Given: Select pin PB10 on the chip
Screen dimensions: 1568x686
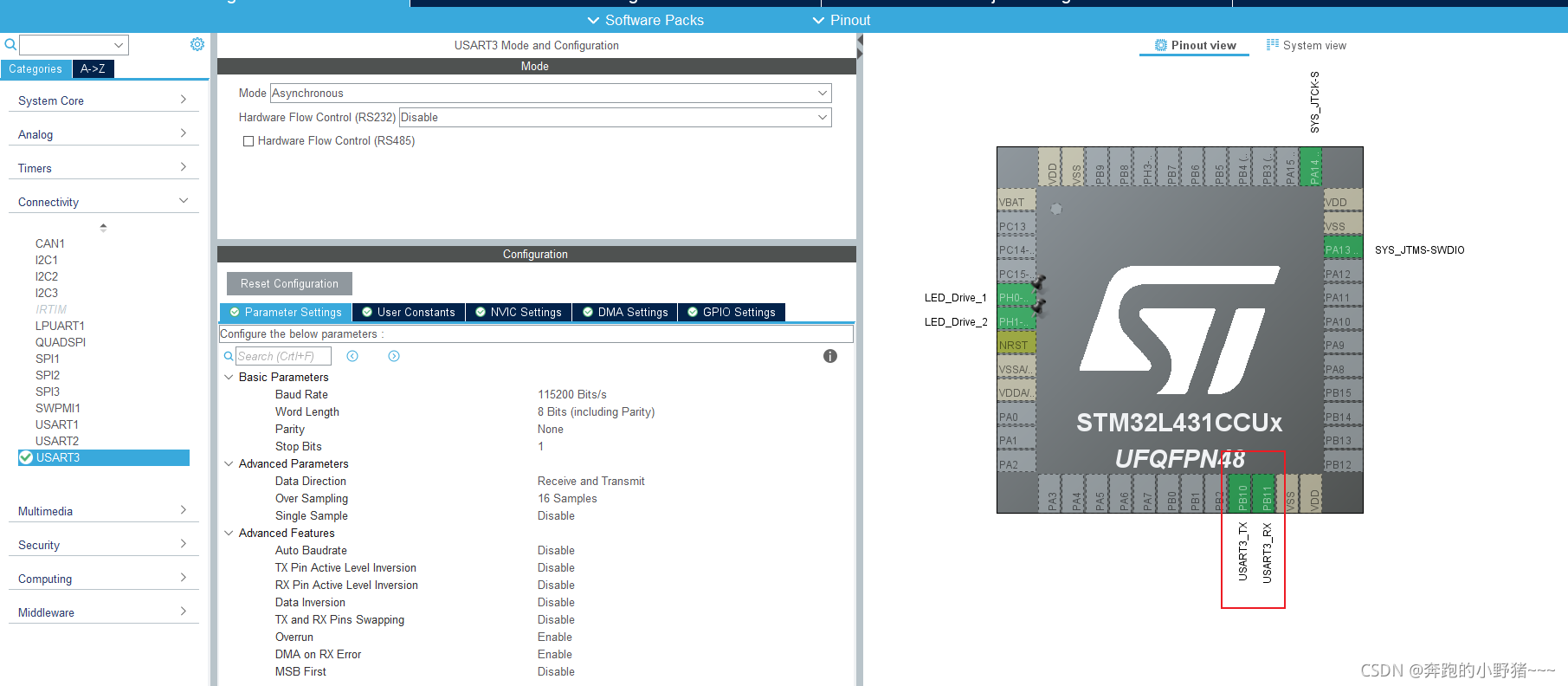Looking at the screenshot, I should point(1242,494).
